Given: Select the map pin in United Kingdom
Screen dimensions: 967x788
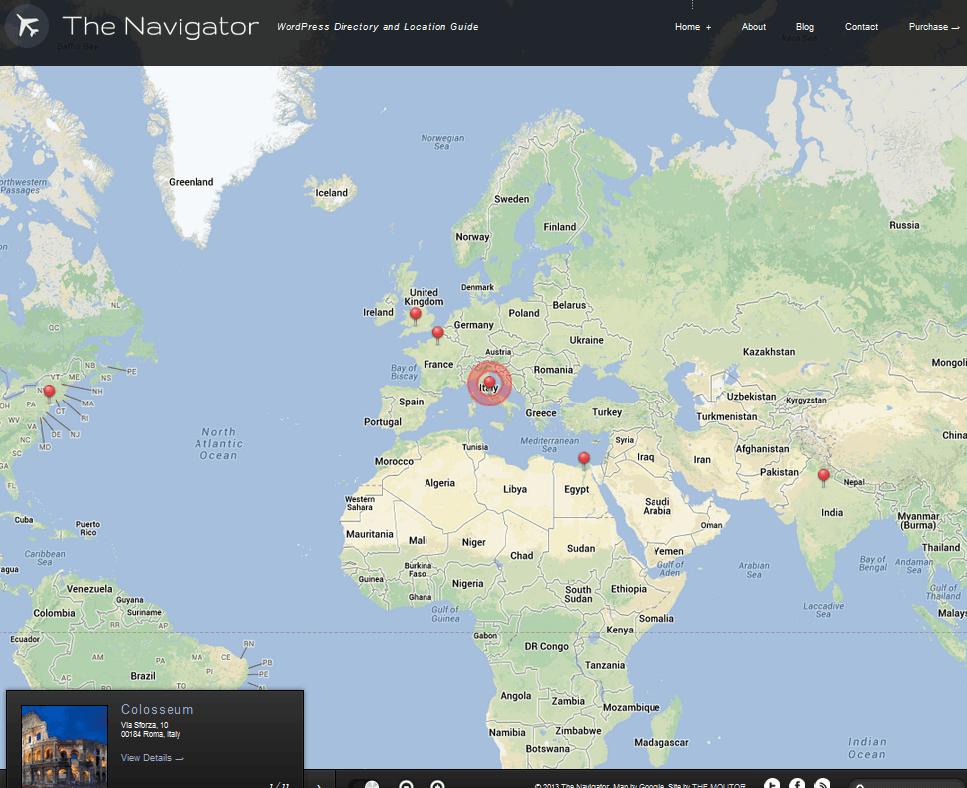Looking at the screenshot, I should coord(416,316).
